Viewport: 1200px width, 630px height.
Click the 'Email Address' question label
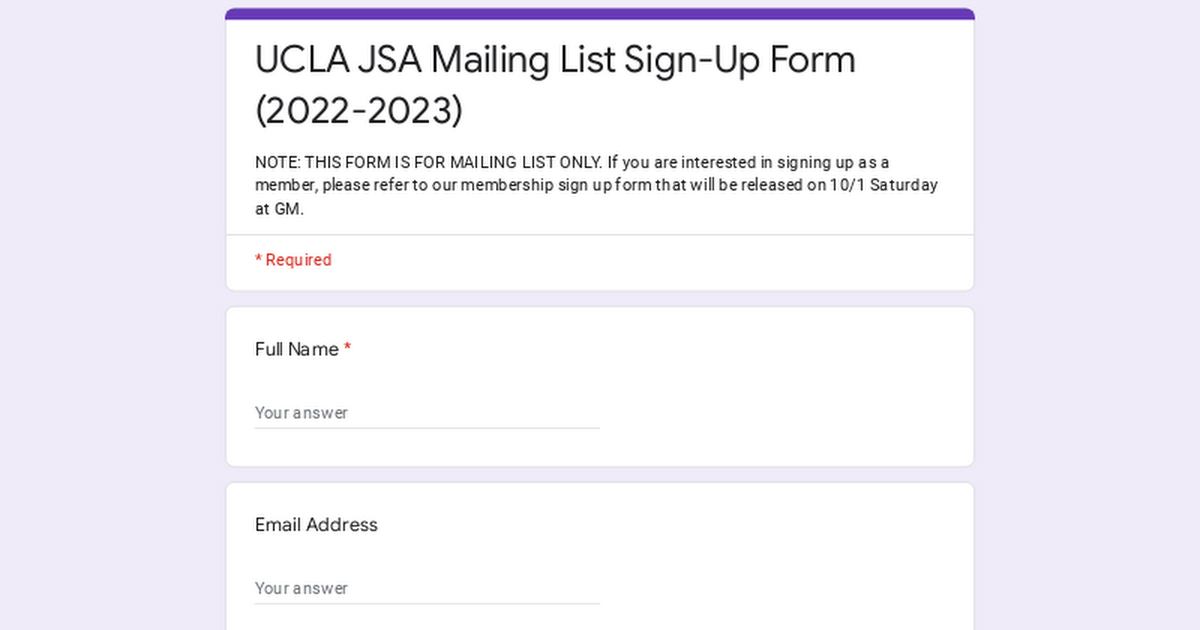pyautogui.click(x=316, y=525)
